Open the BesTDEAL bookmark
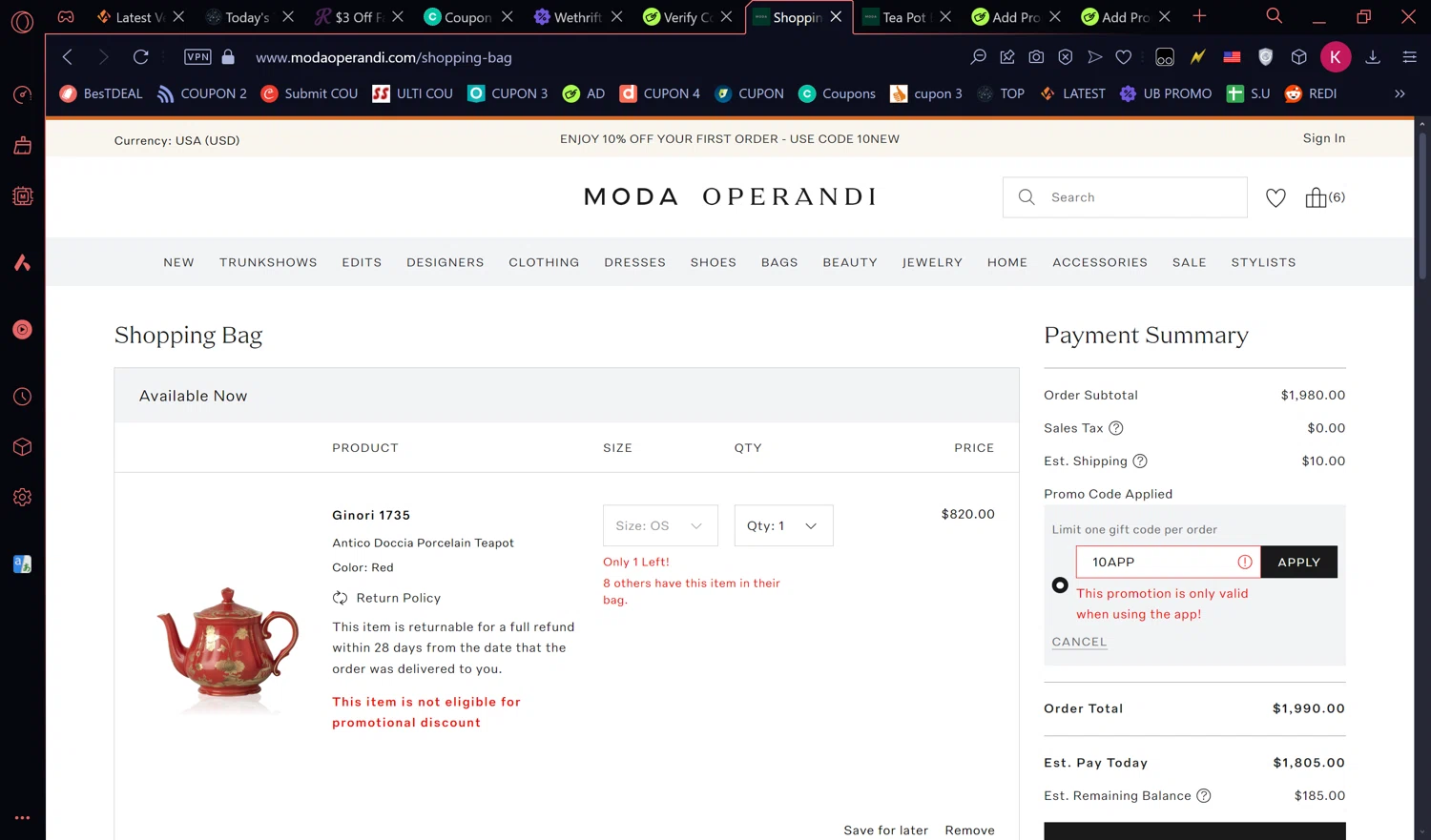This screenshot has width=1431, height=840. point(101,93)
